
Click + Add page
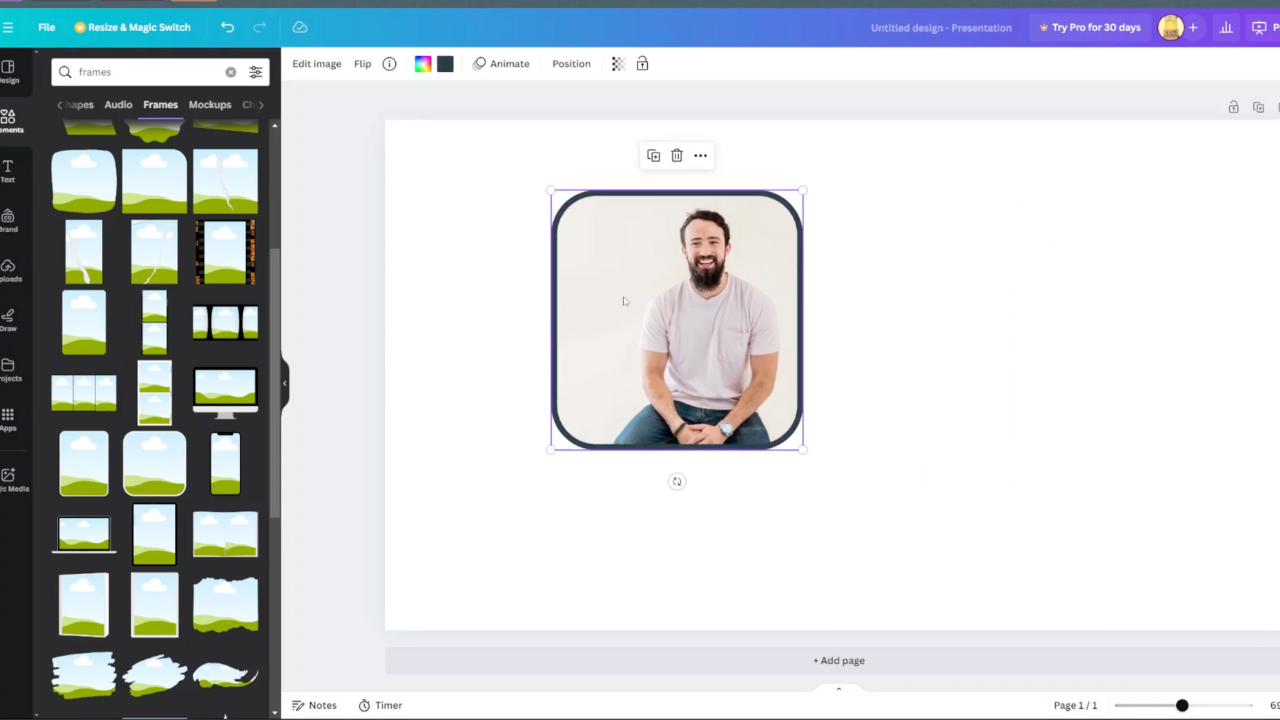pos(839,661)
